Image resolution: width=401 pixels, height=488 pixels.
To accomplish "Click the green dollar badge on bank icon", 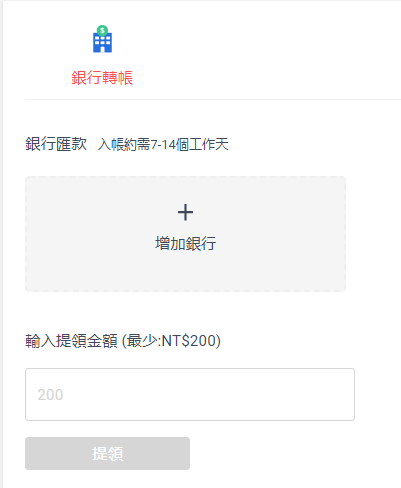I will coord(102,31).
